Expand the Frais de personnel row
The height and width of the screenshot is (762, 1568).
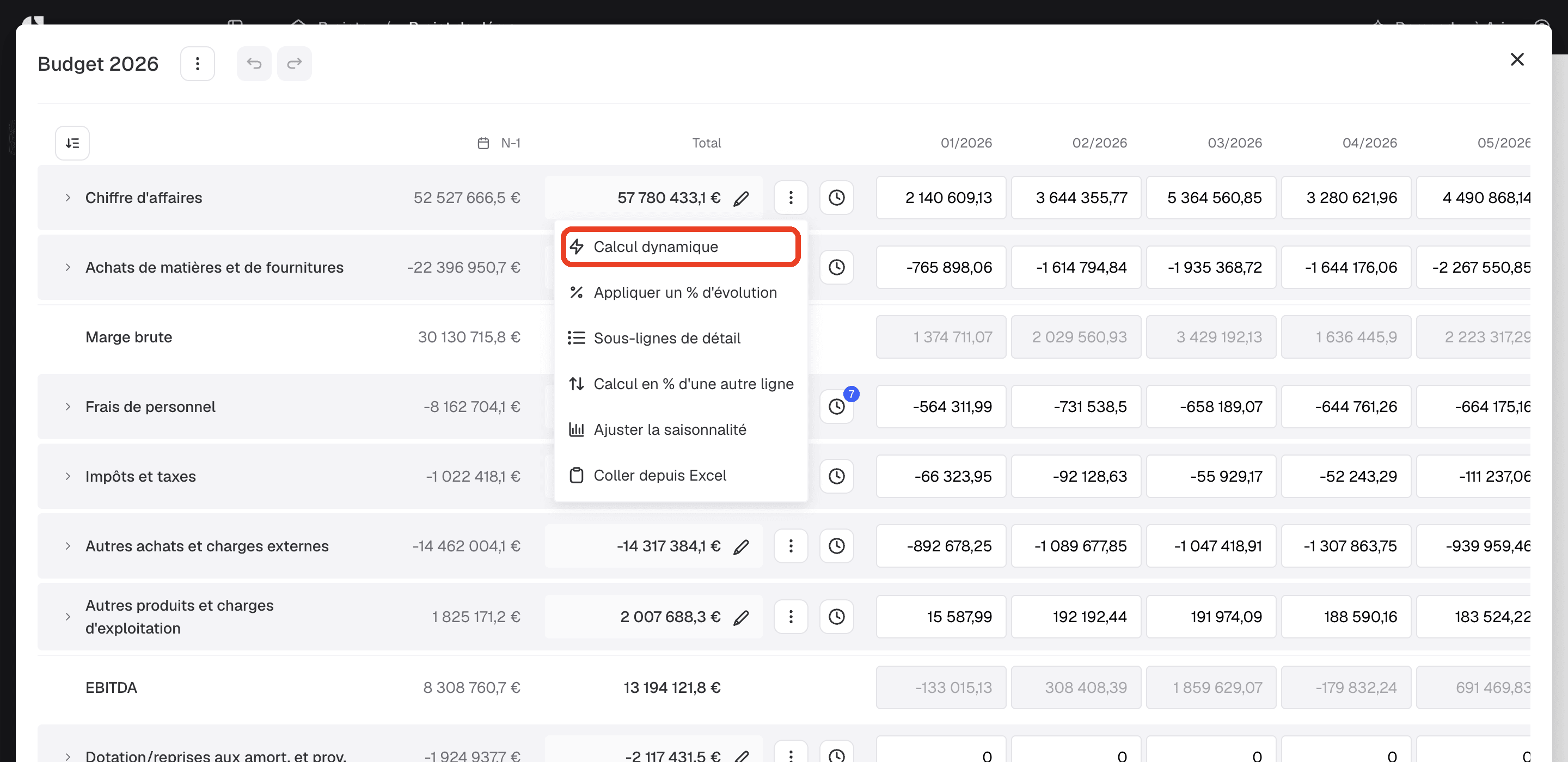pyautogui.click(x=68, y=407)
